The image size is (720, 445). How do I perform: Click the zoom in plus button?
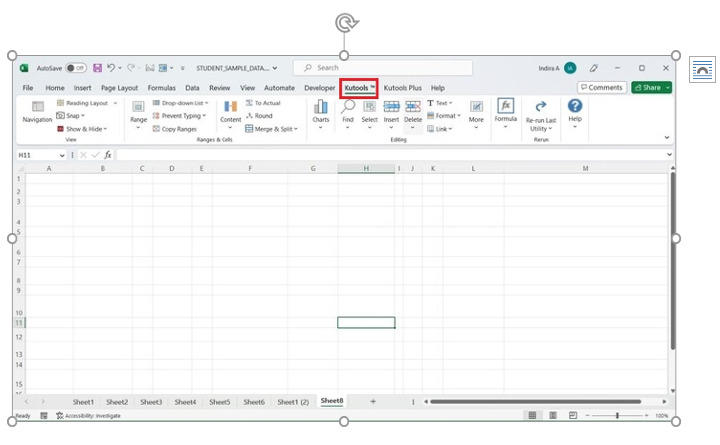click(646, 416)
